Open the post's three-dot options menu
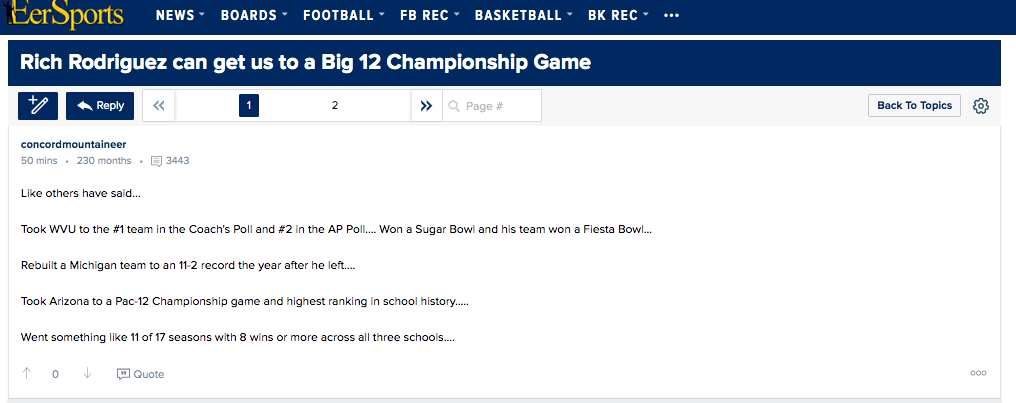The width and height of the screenshot is (1016, 403). pyautogui.click(x=978, y=374)
